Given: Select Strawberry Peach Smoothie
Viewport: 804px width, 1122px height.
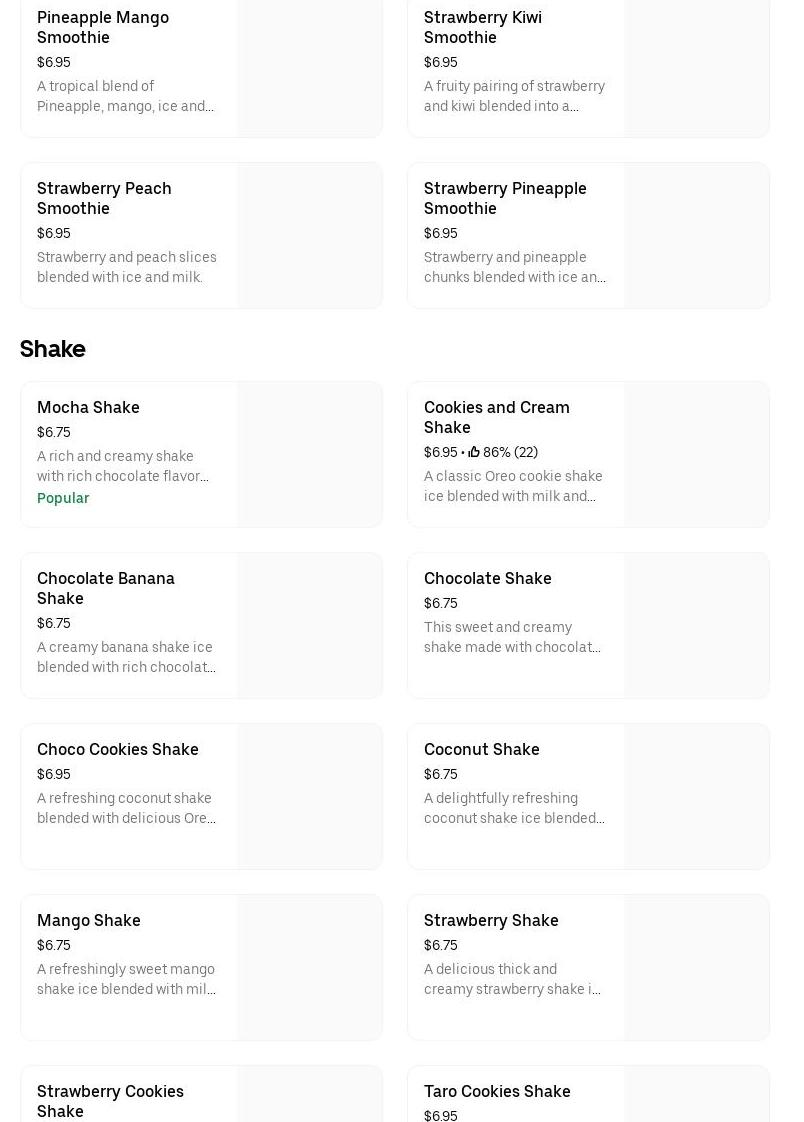Looking at the screenshot, I should (104, 198).
